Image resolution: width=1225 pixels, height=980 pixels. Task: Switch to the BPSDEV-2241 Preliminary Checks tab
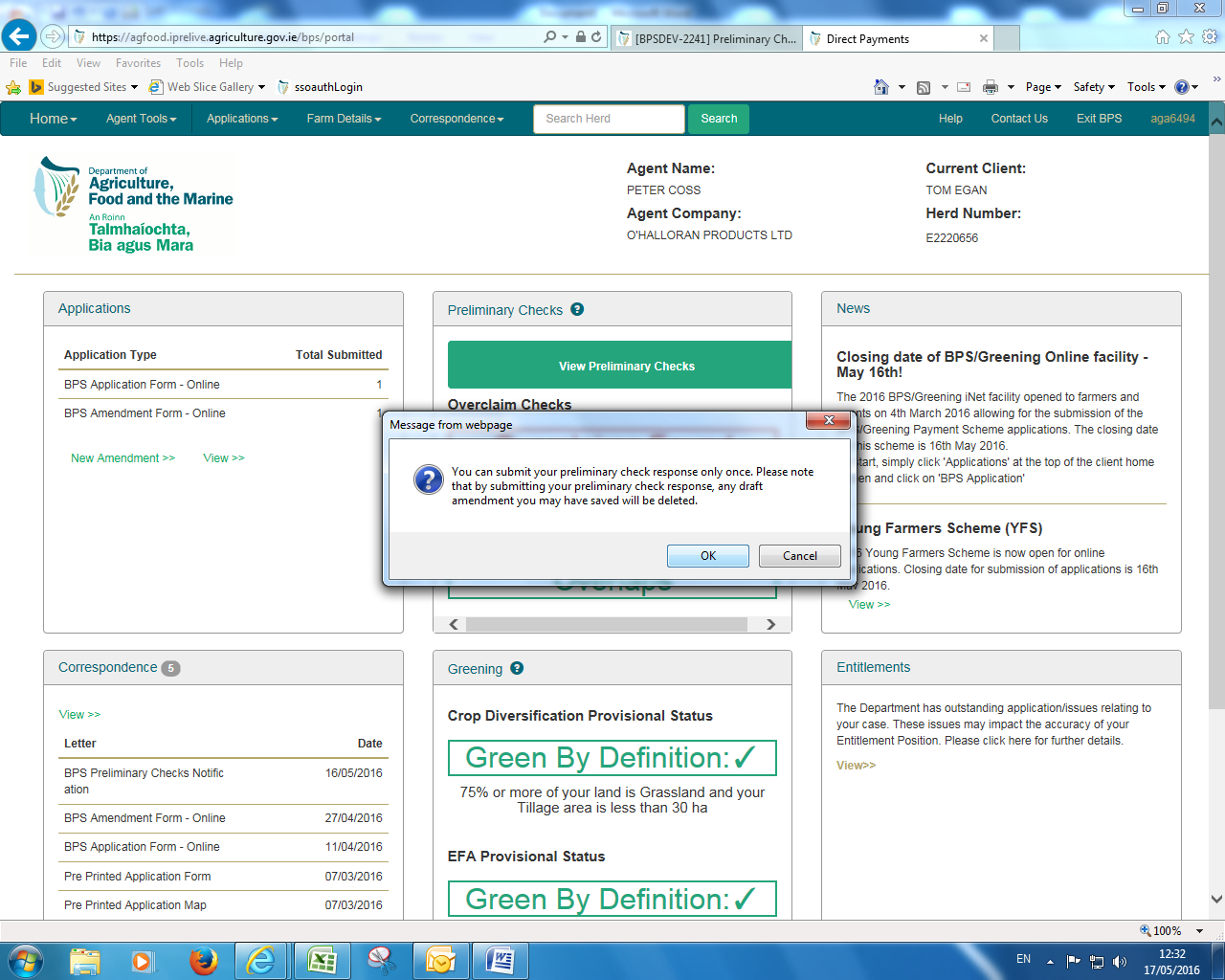706,39
